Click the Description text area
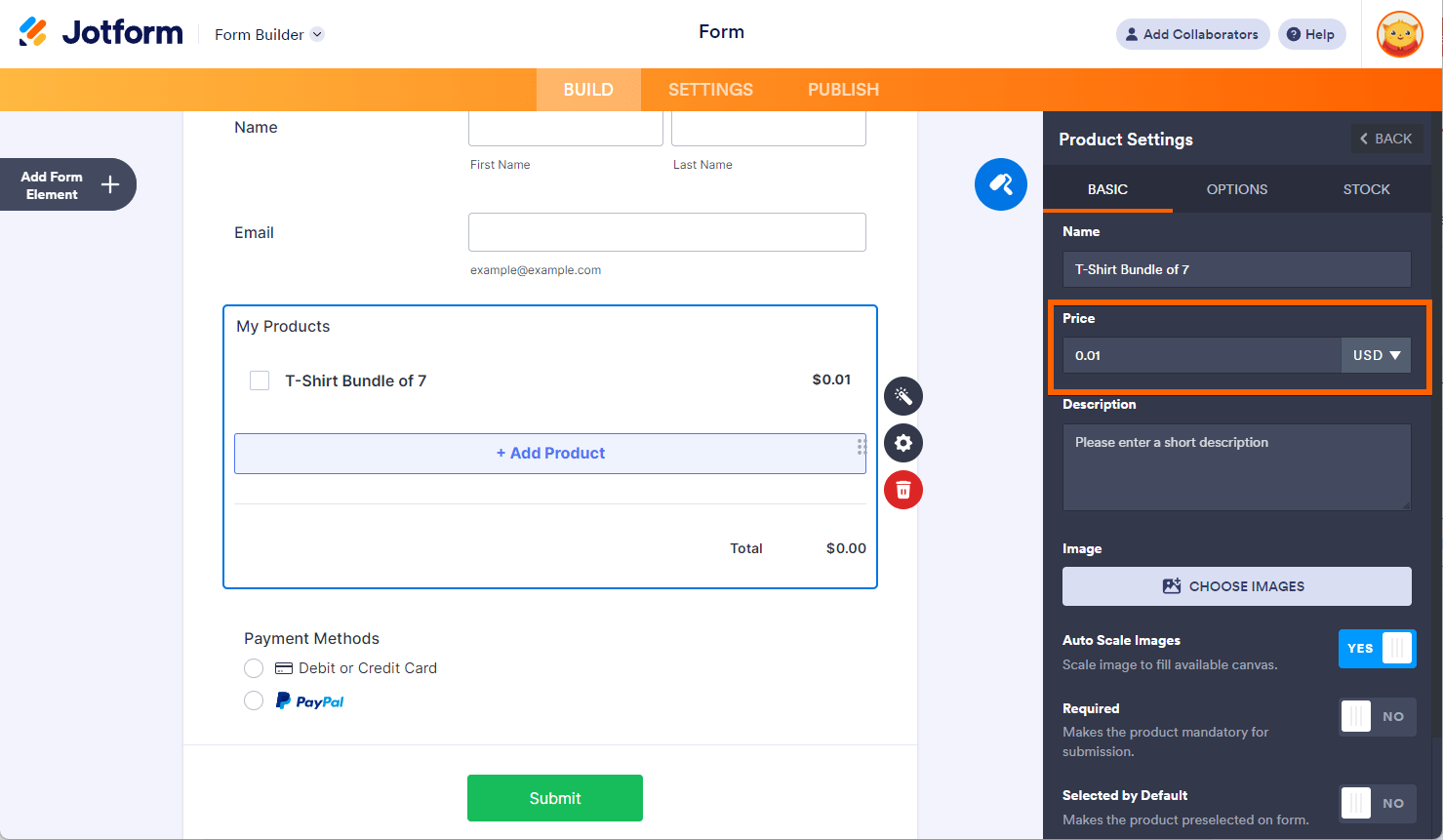Image resolution: width=1443 pixels, height=840 pixels. tap(1237, 467)
